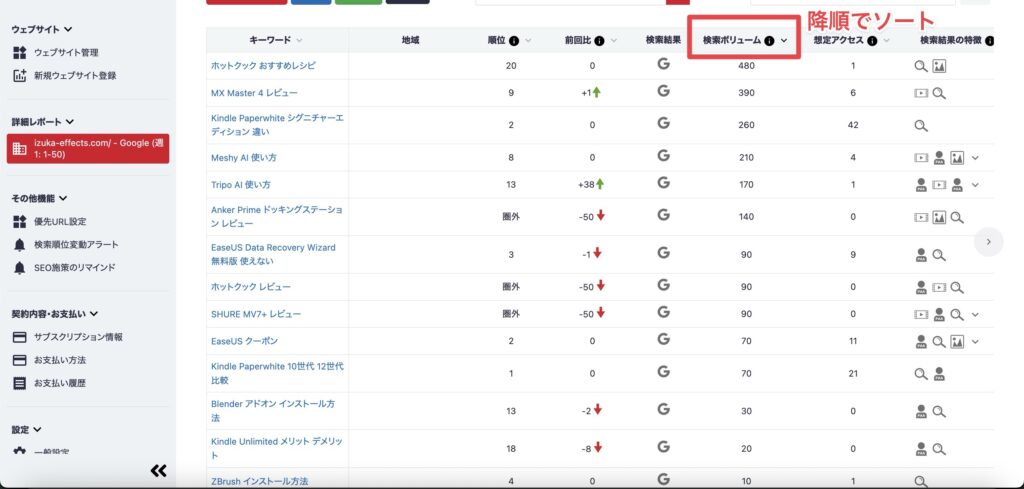This screenshot has width=1024, height=489.
Task: Click the 新規ウェブサイト登録 chart icon
Action: click(x=19, y=75)
